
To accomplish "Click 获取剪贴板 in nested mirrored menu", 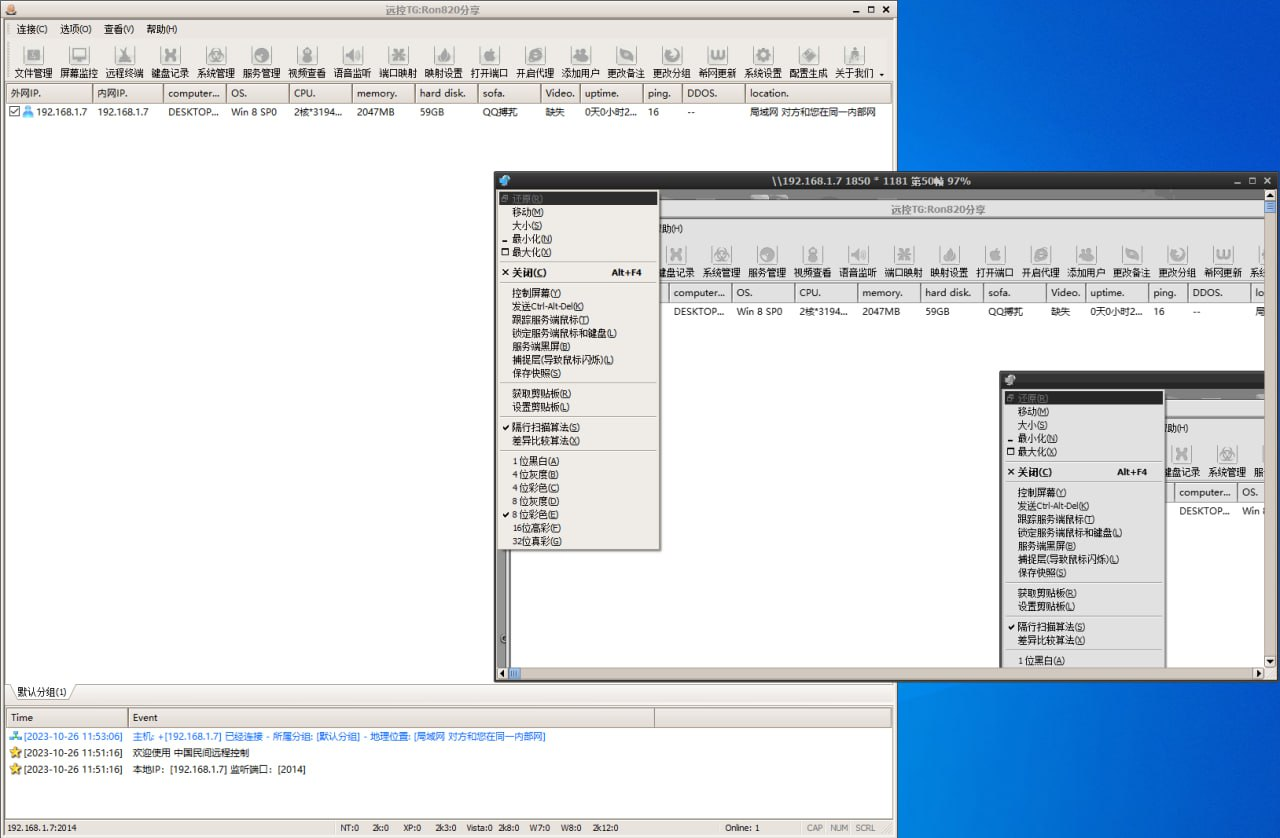I will [1047, 593].
